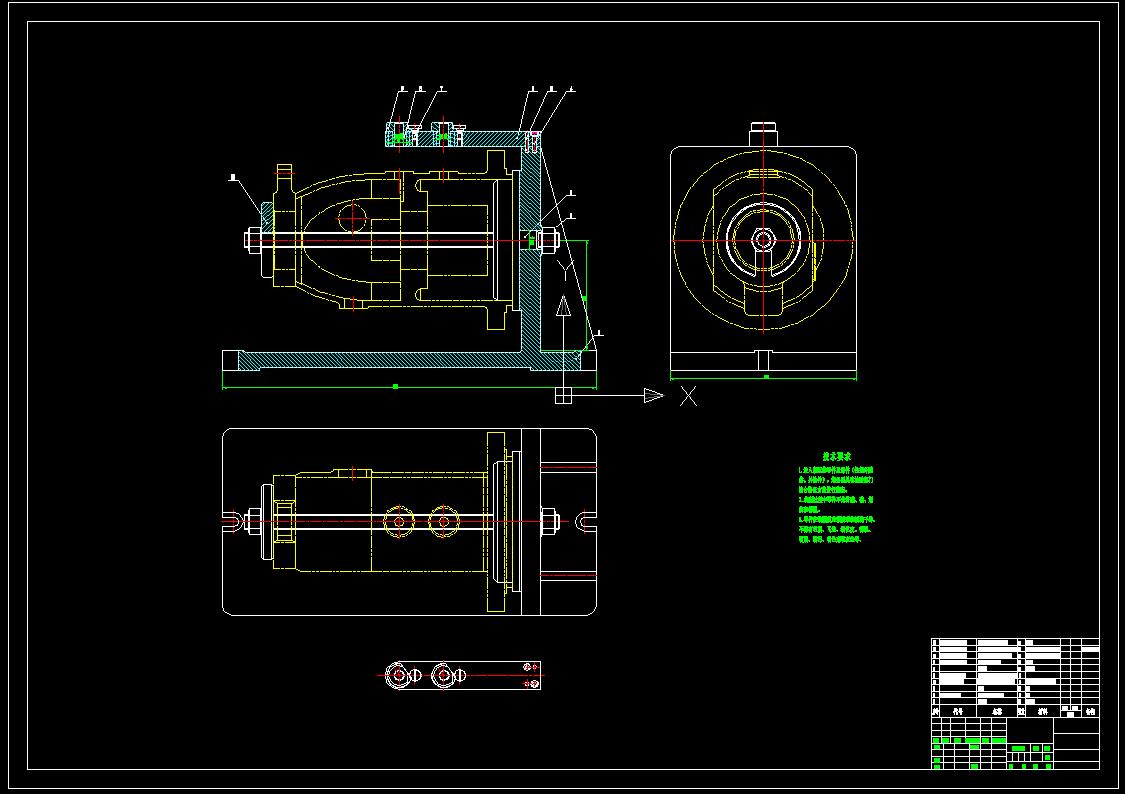Select the right hex nut in the top view

[549, 521]
